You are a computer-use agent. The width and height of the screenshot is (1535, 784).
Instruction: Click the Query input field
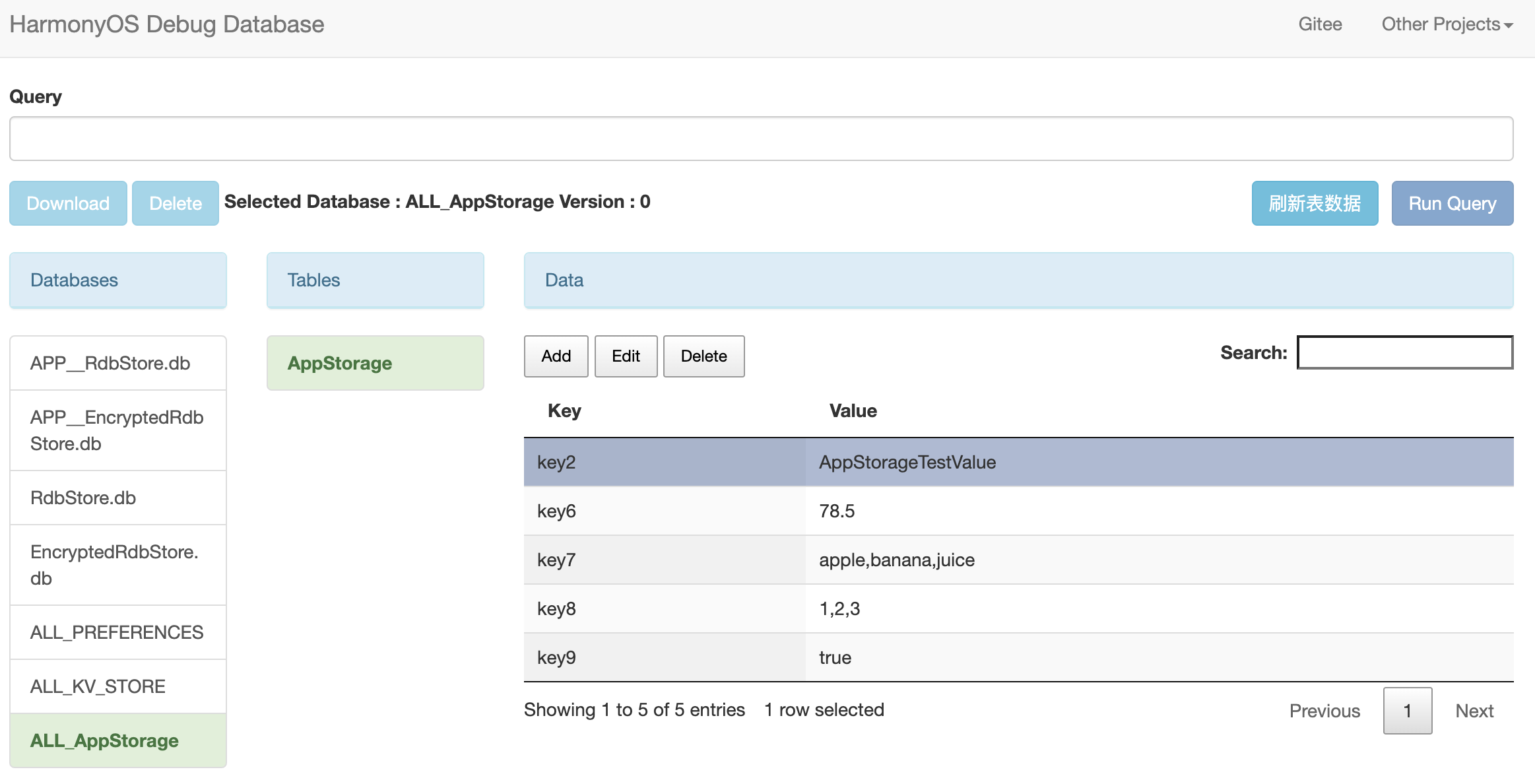(x=761, y=139)
